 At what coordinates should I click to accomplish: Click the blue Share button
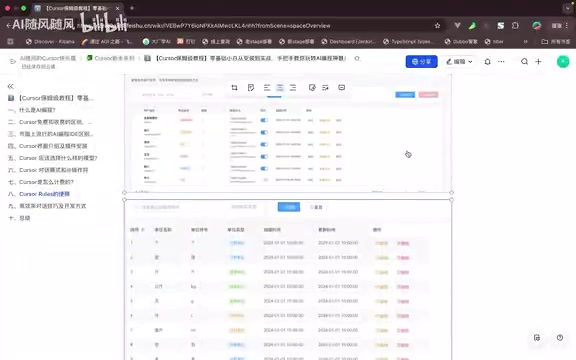(x=421, y=62)
